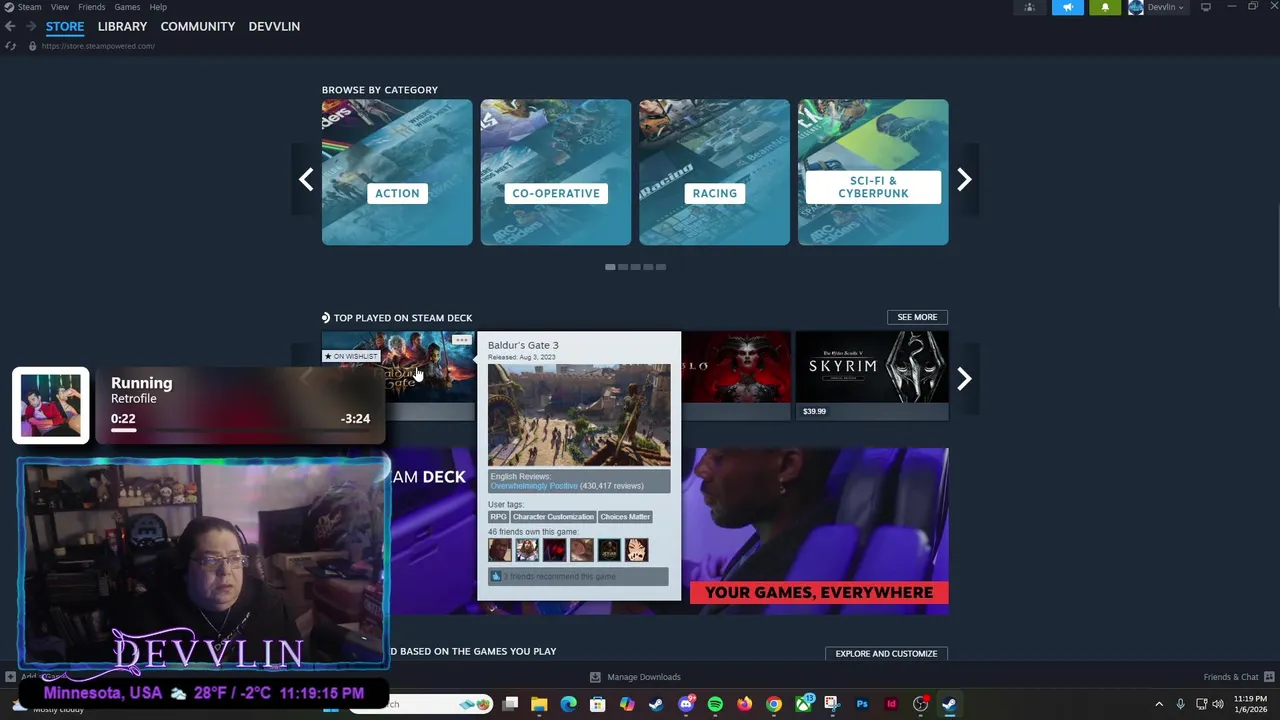Open Discord from the taskbar

[x=686, y=704]
